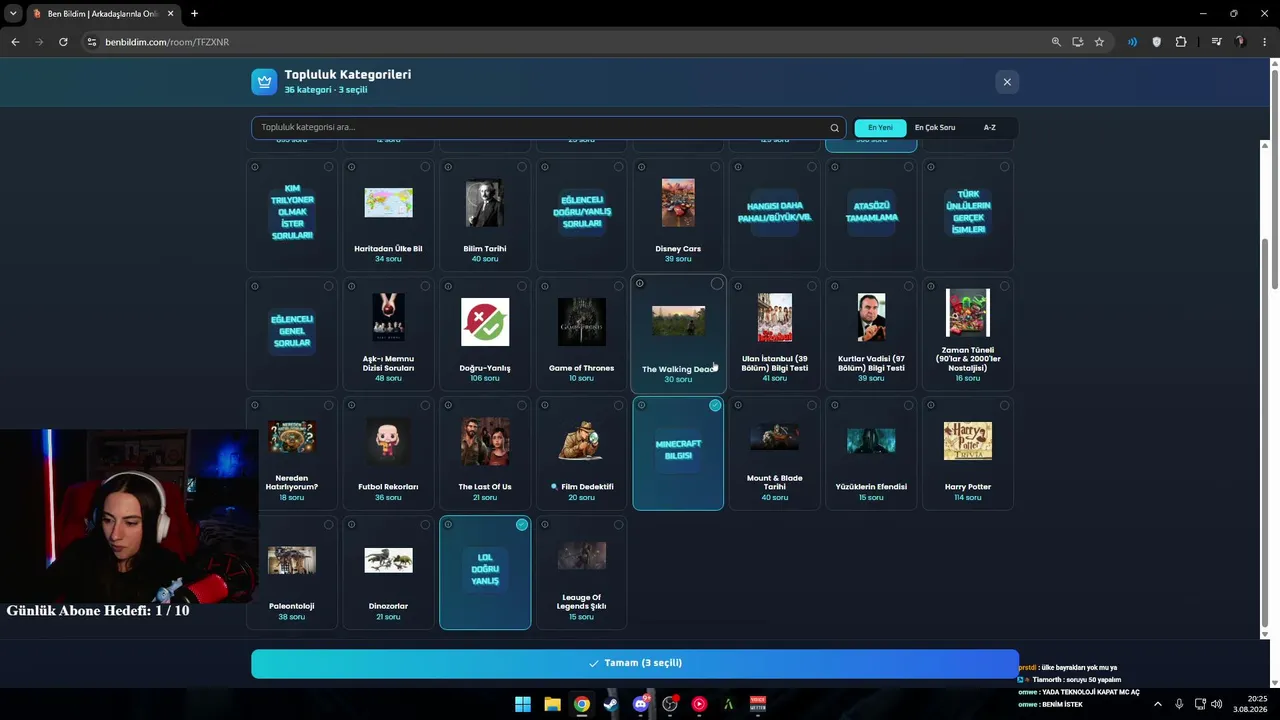1280x720 pixels.
Task: Switch sorting to En Çok Soru
Action: [x=935, y=128]
